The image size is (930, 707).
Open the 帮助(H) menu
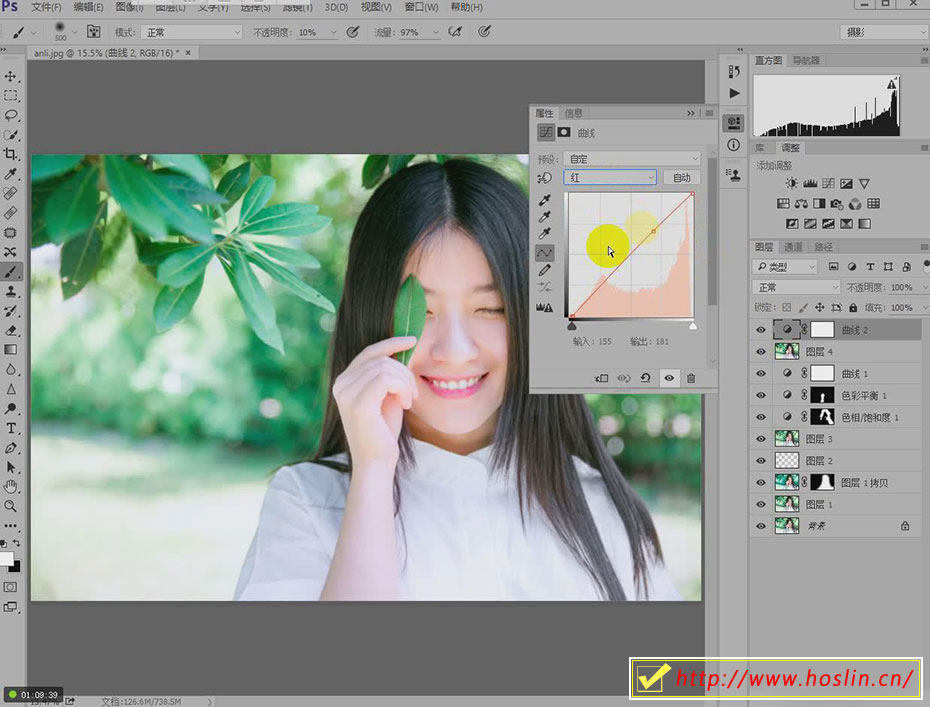467,7
